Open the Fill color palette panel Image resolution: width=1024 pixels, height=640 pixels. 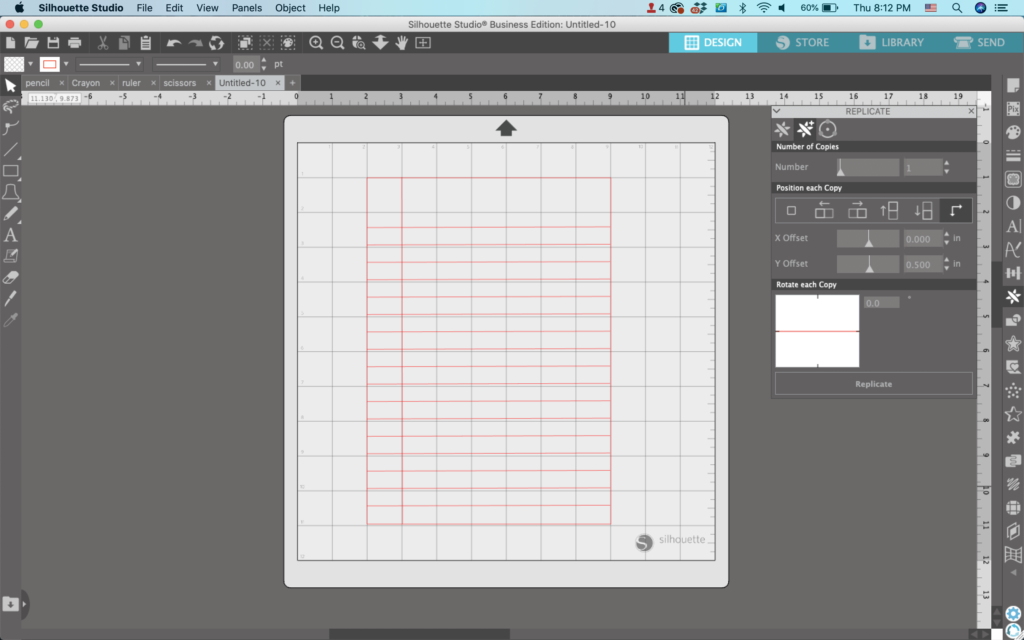tap(1013, 133)
